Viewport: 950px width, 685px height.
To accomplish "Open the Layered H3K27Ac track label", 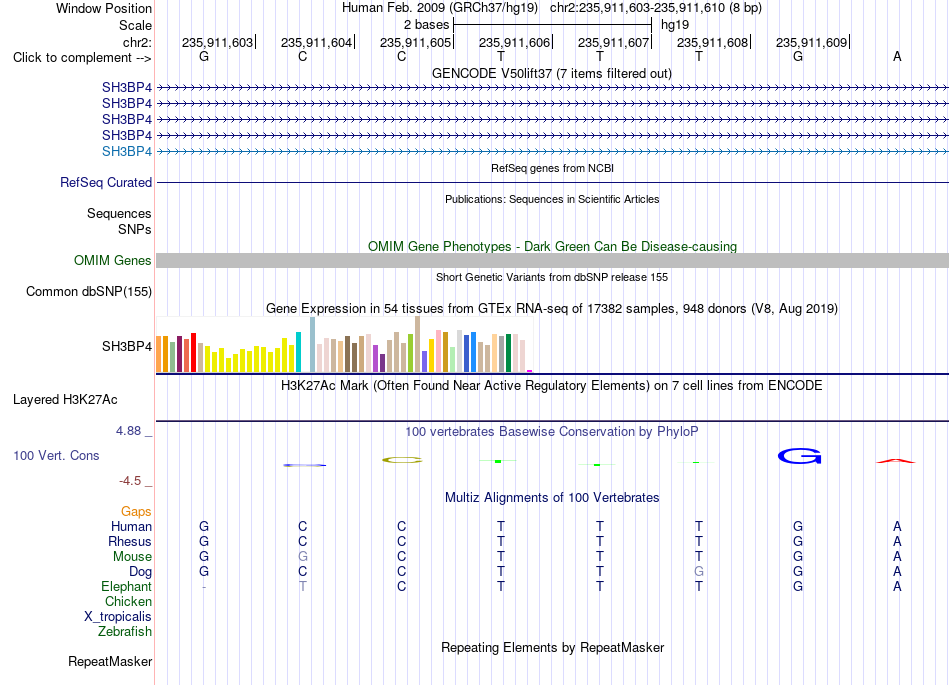I will [x=65, y=400].
